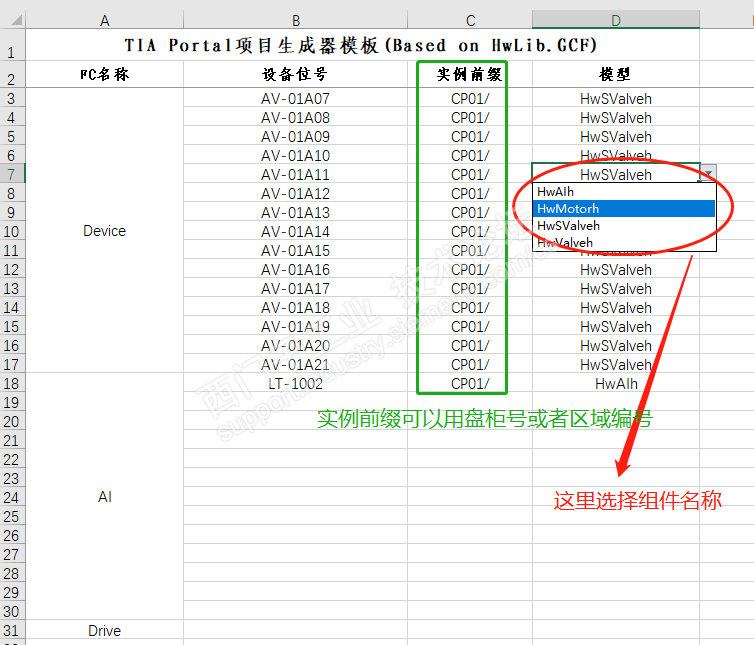Click cell LT-1002
This screenshot has width=754, height=645.
pos(295,383)
